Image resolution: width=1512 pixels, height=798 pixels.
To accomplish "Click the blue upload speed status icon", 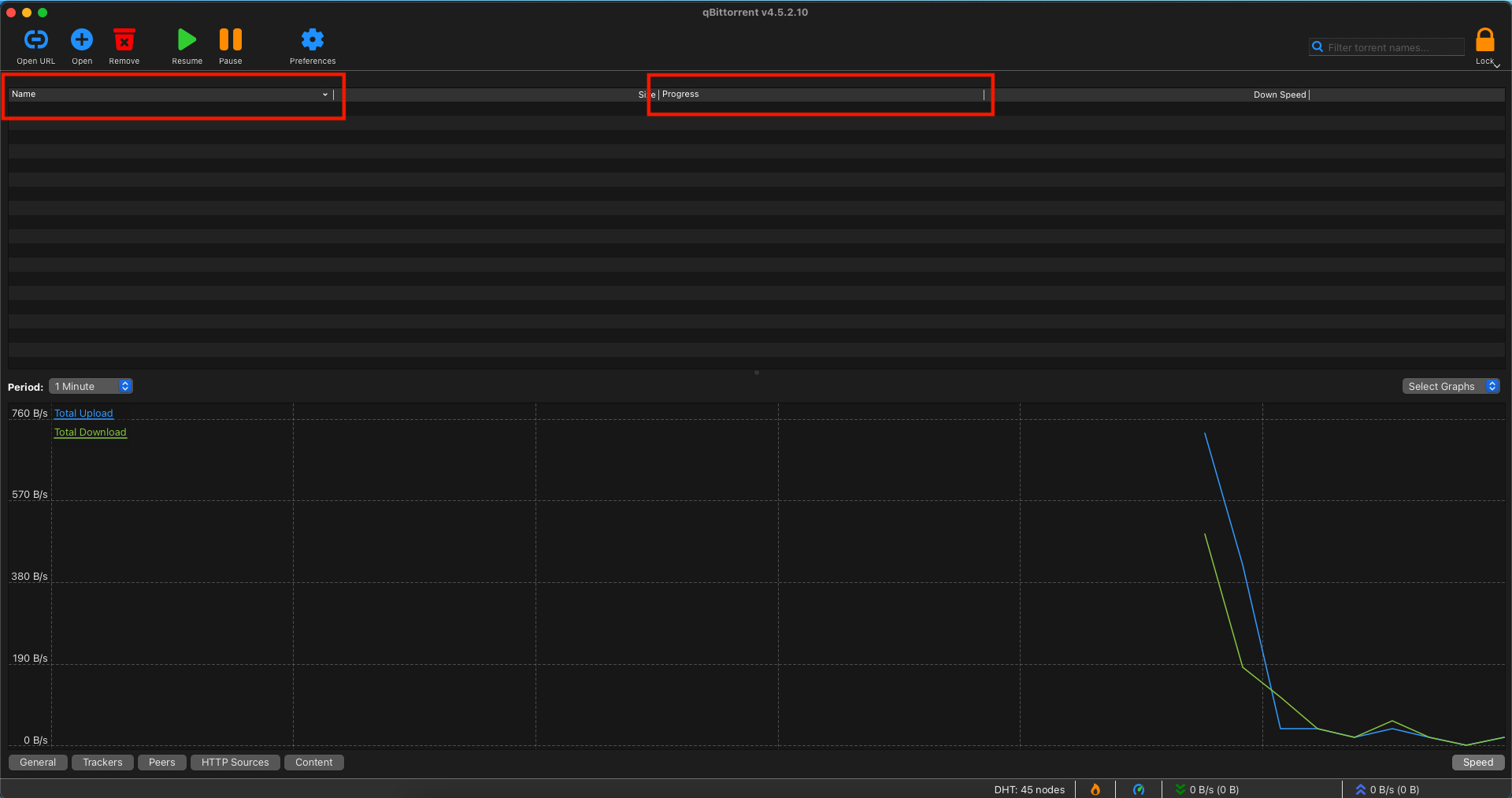I will click(1360, 789).
